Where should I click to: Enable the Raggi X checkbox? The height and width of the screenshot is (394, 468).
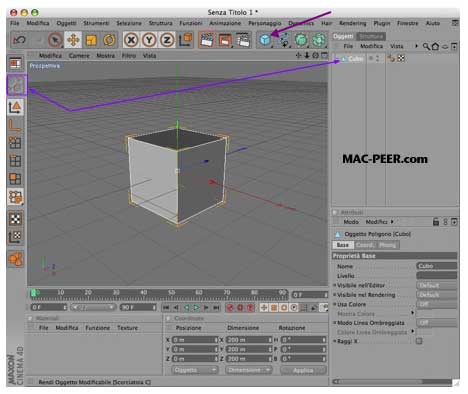point(419,341)
